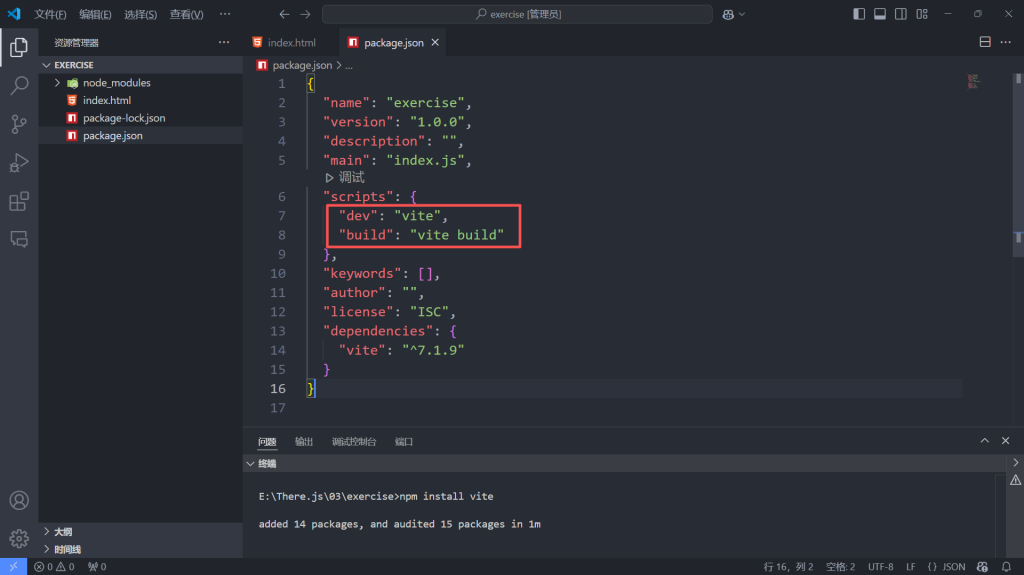Open the Copilot dropdown arrow in title bar
The image size is (1024, 575).
click(x=744, y=15)
